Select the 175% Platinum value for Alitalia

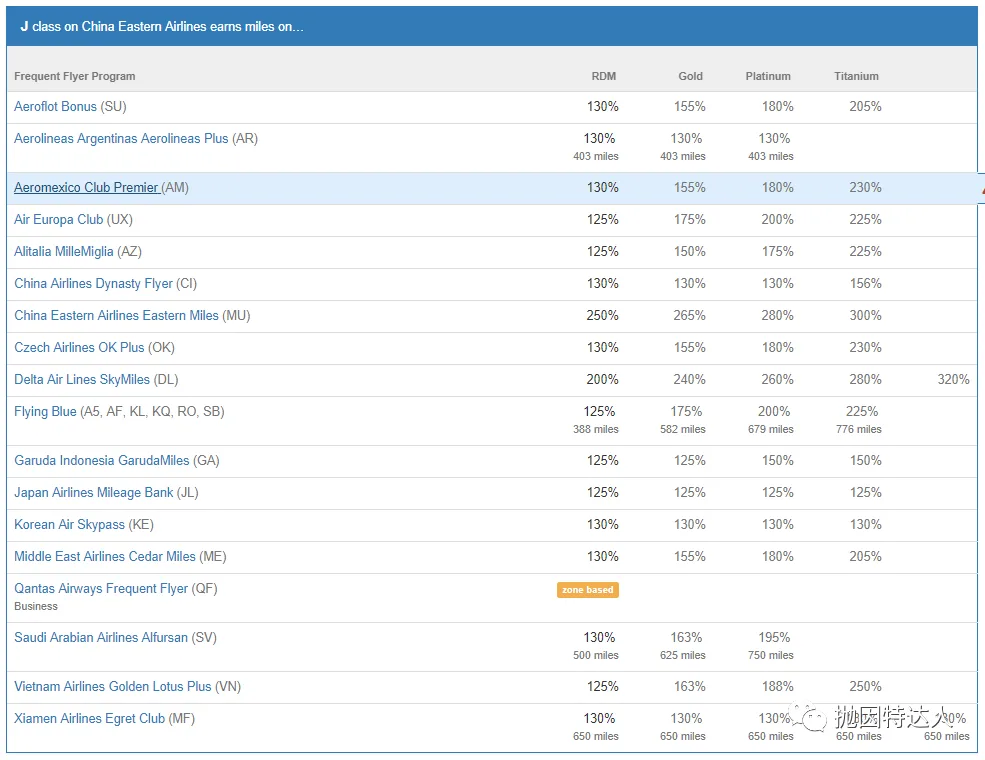click(x=778, y=252)
